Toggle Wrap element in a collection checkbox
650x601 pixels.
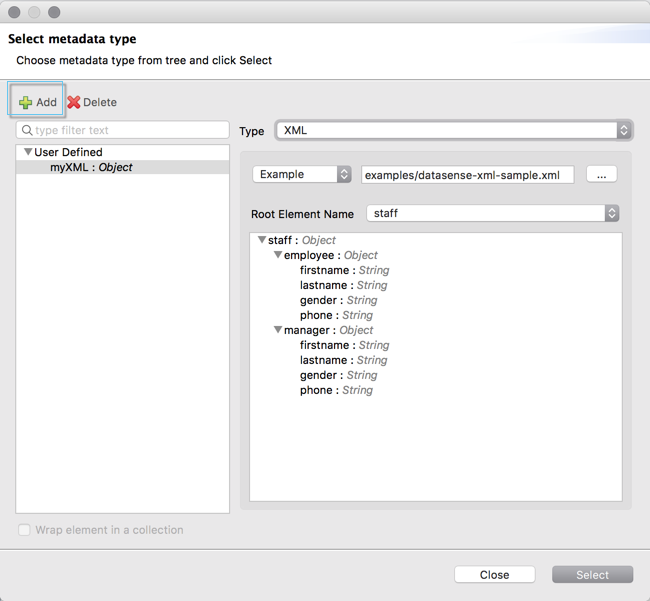pos(25,530)
